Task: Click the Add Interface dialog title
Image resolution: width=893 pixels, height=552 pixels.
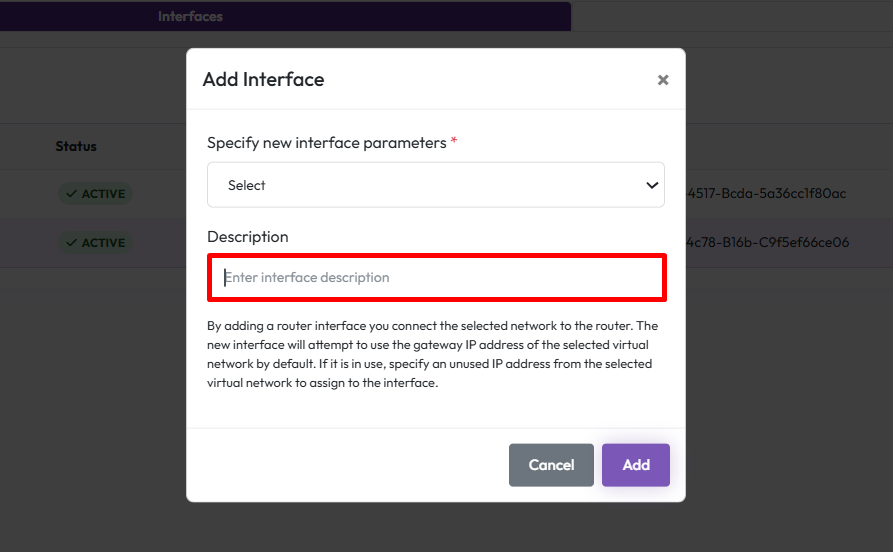Action: (263, 79)
